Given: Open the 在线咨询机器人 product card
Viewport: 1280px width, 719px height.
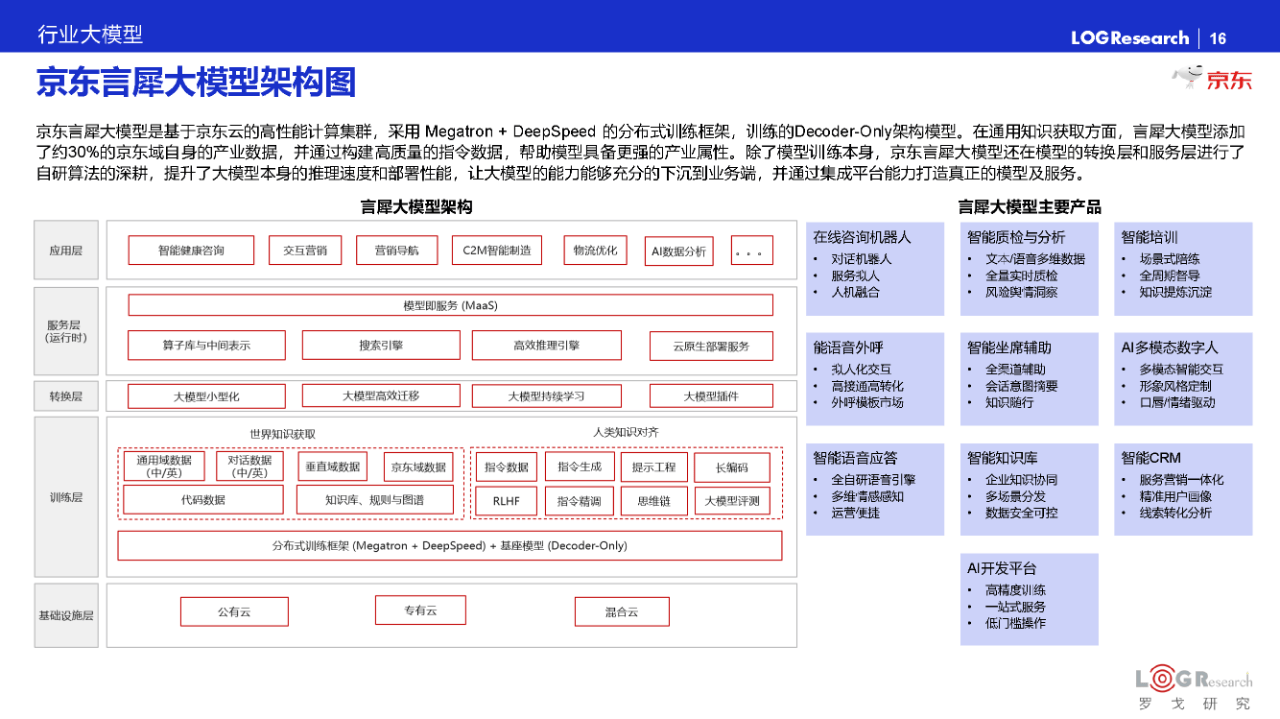Looking at the screenshot, I should [x=875, y=268].
